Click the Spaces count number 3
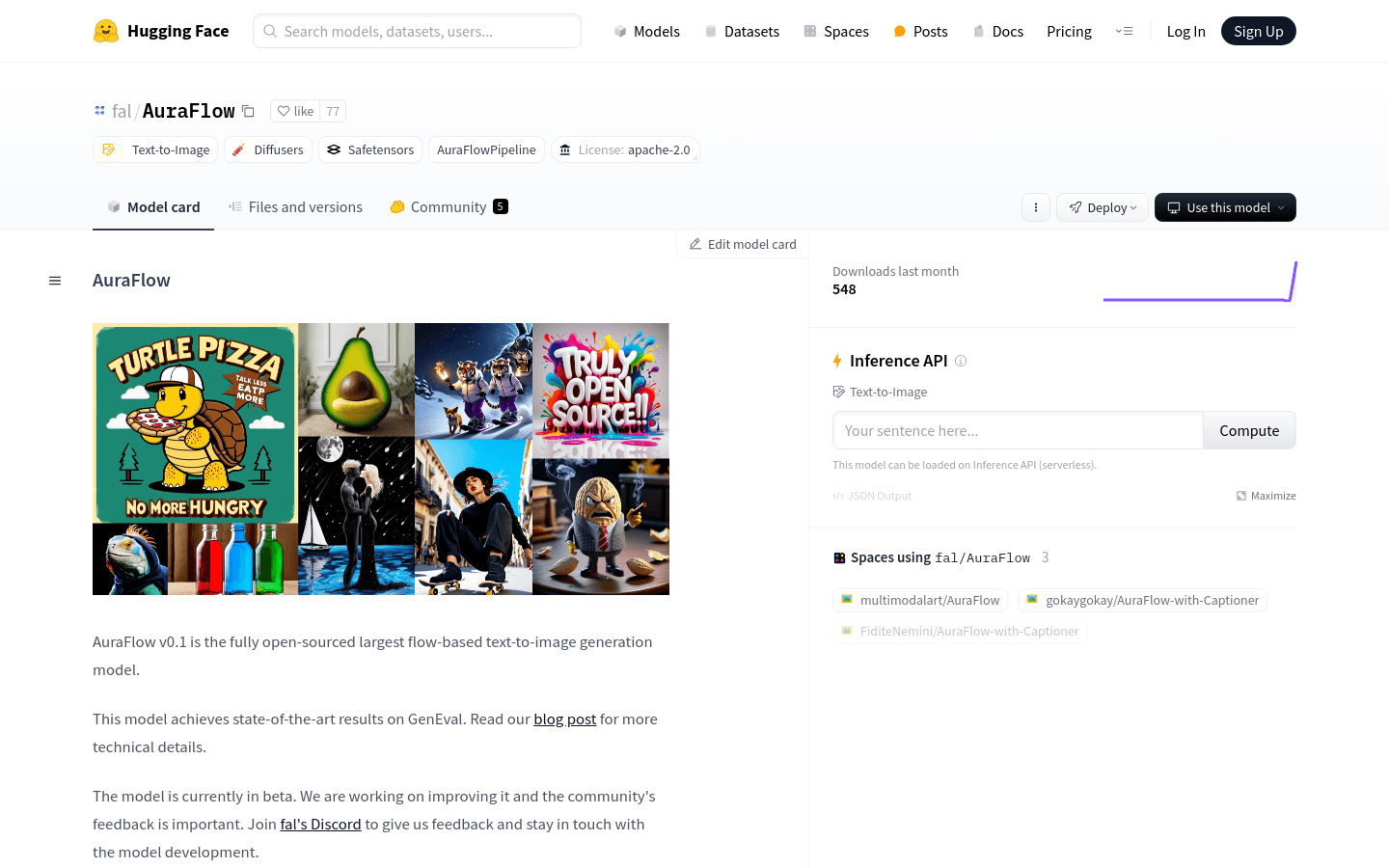This screenshot has height=868, width=1389. pyautogui.click(x=1046, y=557)
